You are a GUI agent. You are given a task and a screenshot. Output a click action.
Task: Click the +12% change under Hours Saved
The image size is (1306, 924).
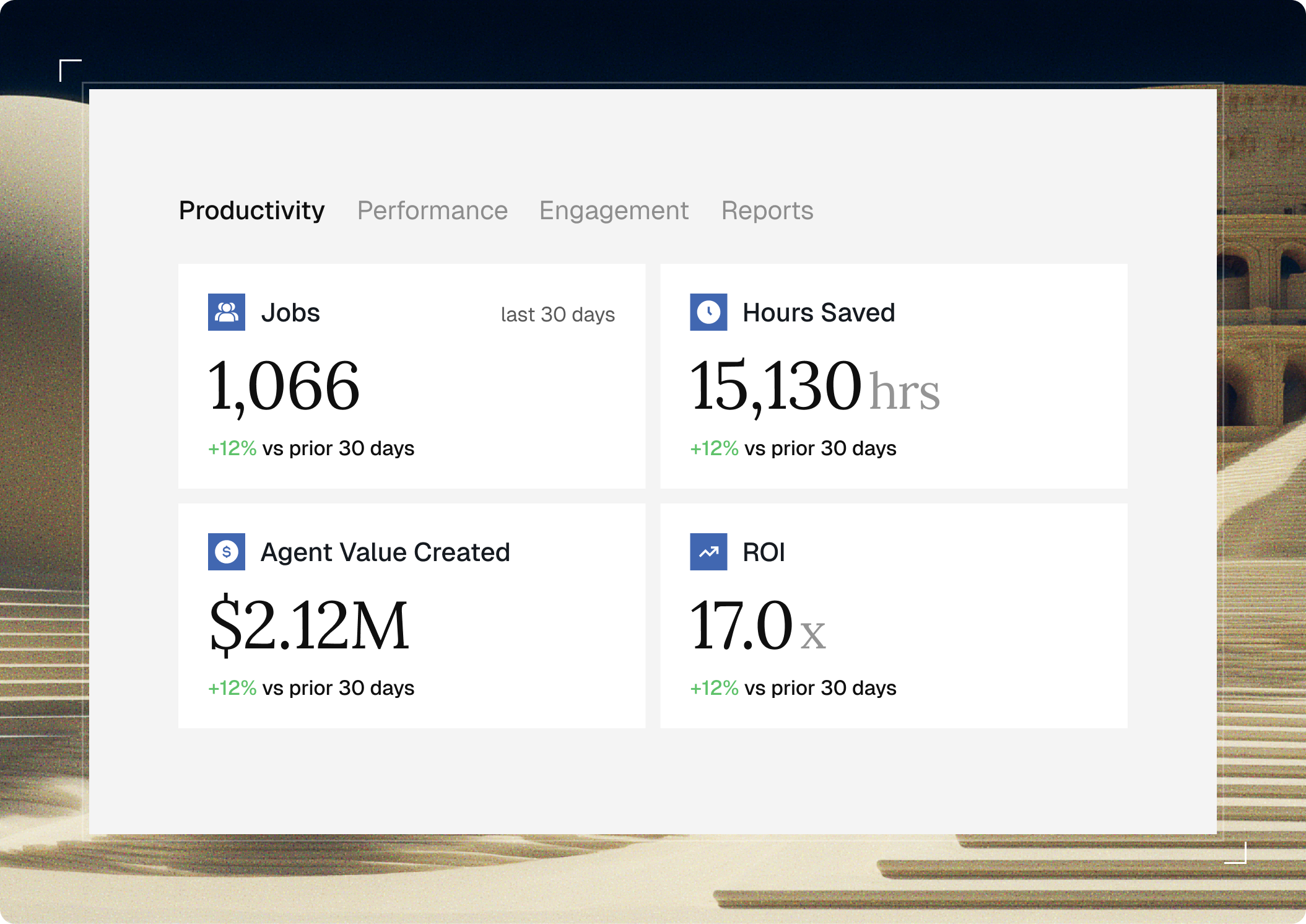click(714, 448)
